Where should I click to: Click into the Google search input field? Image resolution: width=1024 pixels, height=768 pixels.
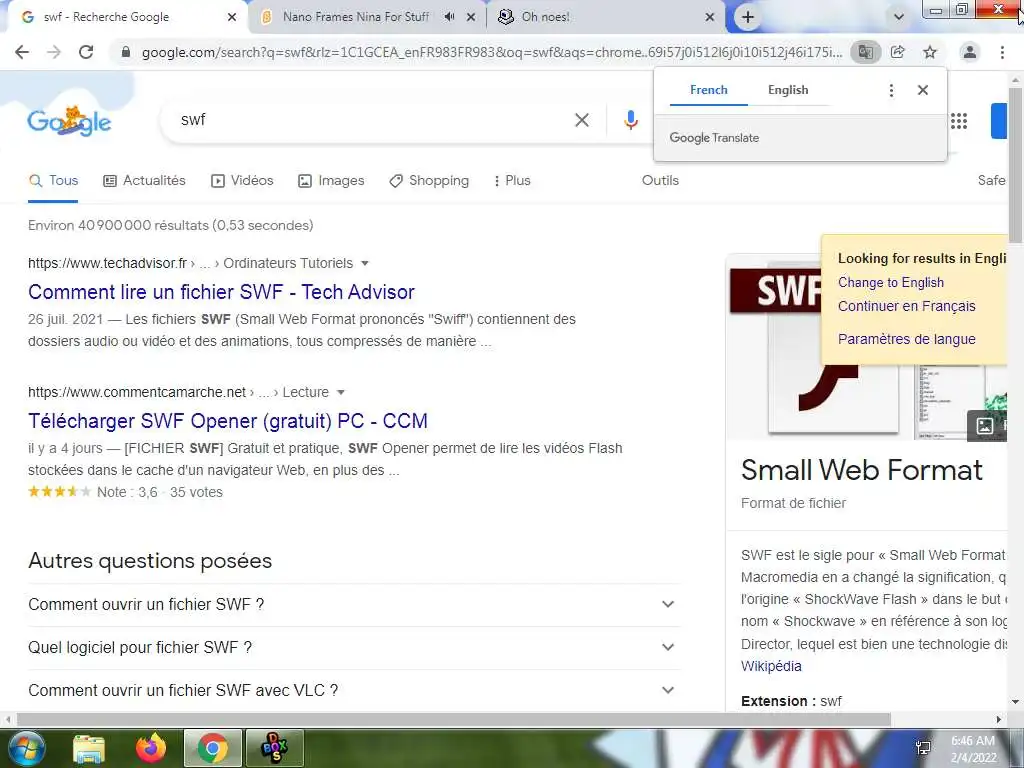372,120
